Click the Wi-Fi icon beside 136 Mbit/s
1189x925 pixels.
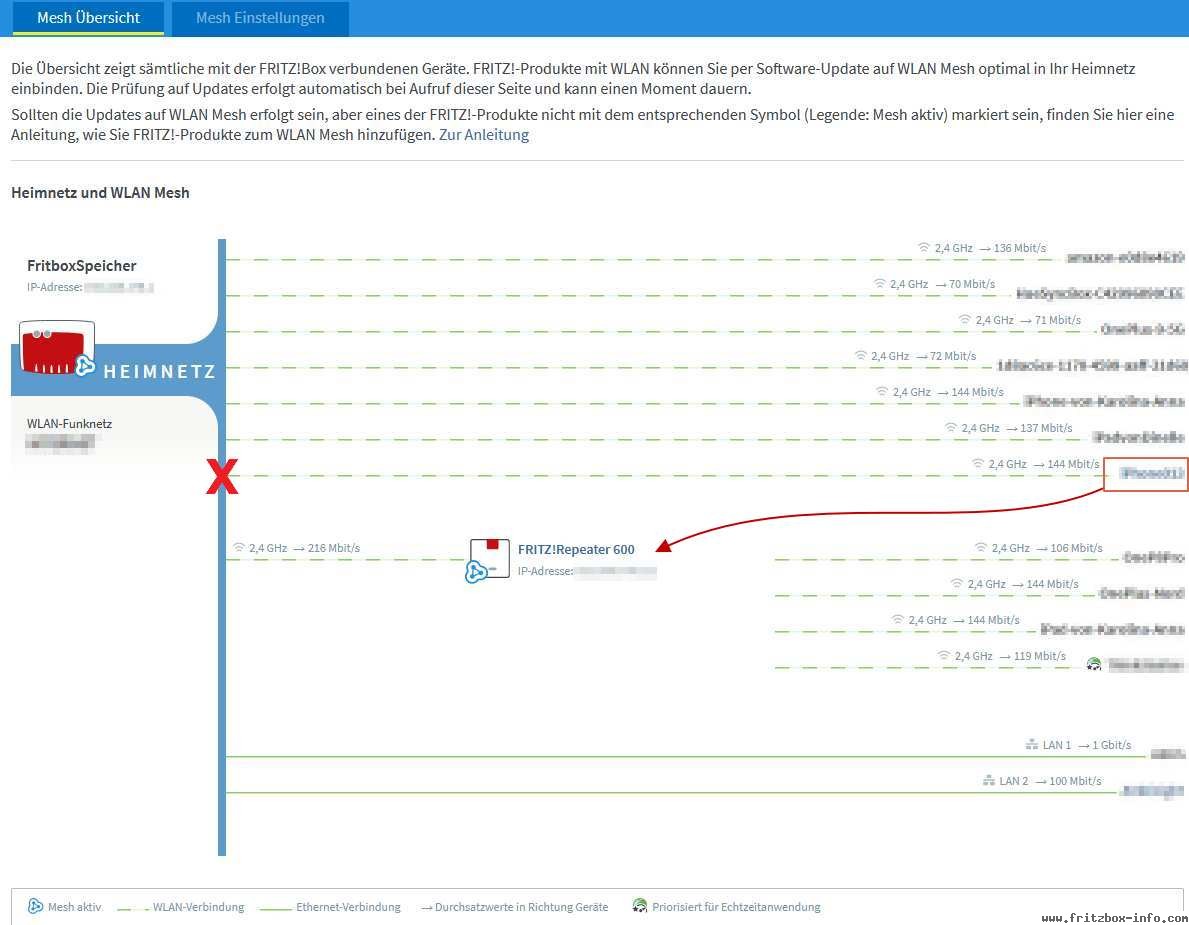click(924, 248)
